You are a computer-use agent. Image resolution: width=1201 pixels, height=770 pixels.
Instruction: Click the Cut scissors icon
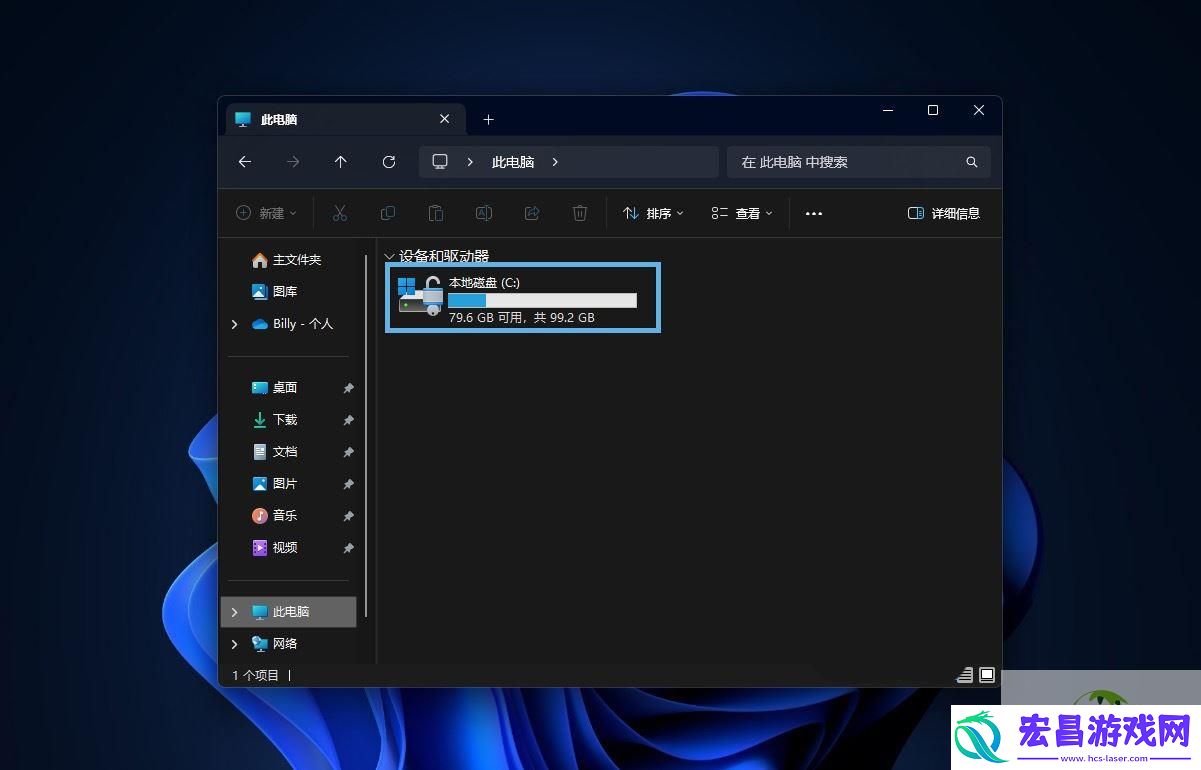tap(340, 213)
